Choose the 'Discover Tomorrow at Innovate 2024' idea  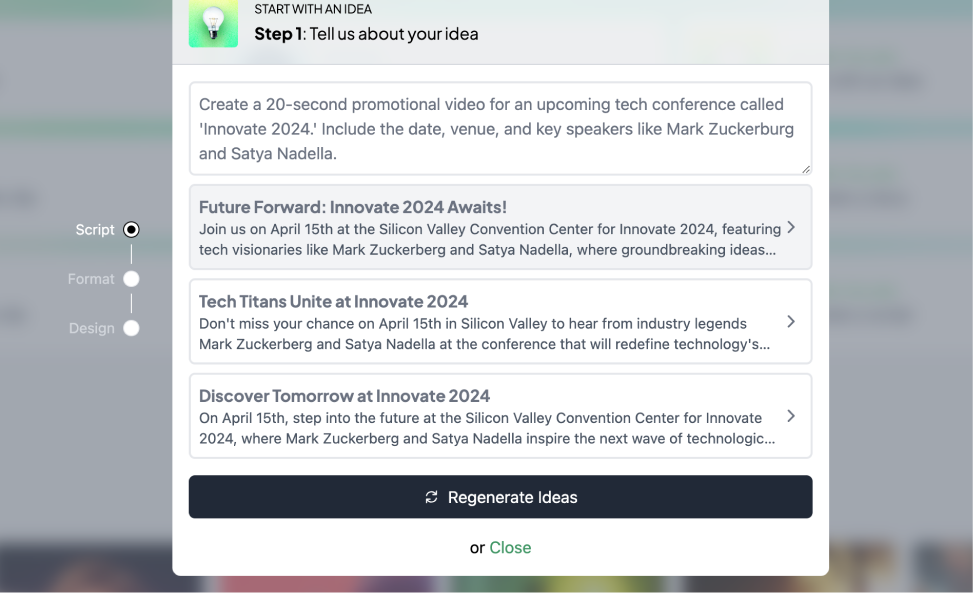point(501,416)
